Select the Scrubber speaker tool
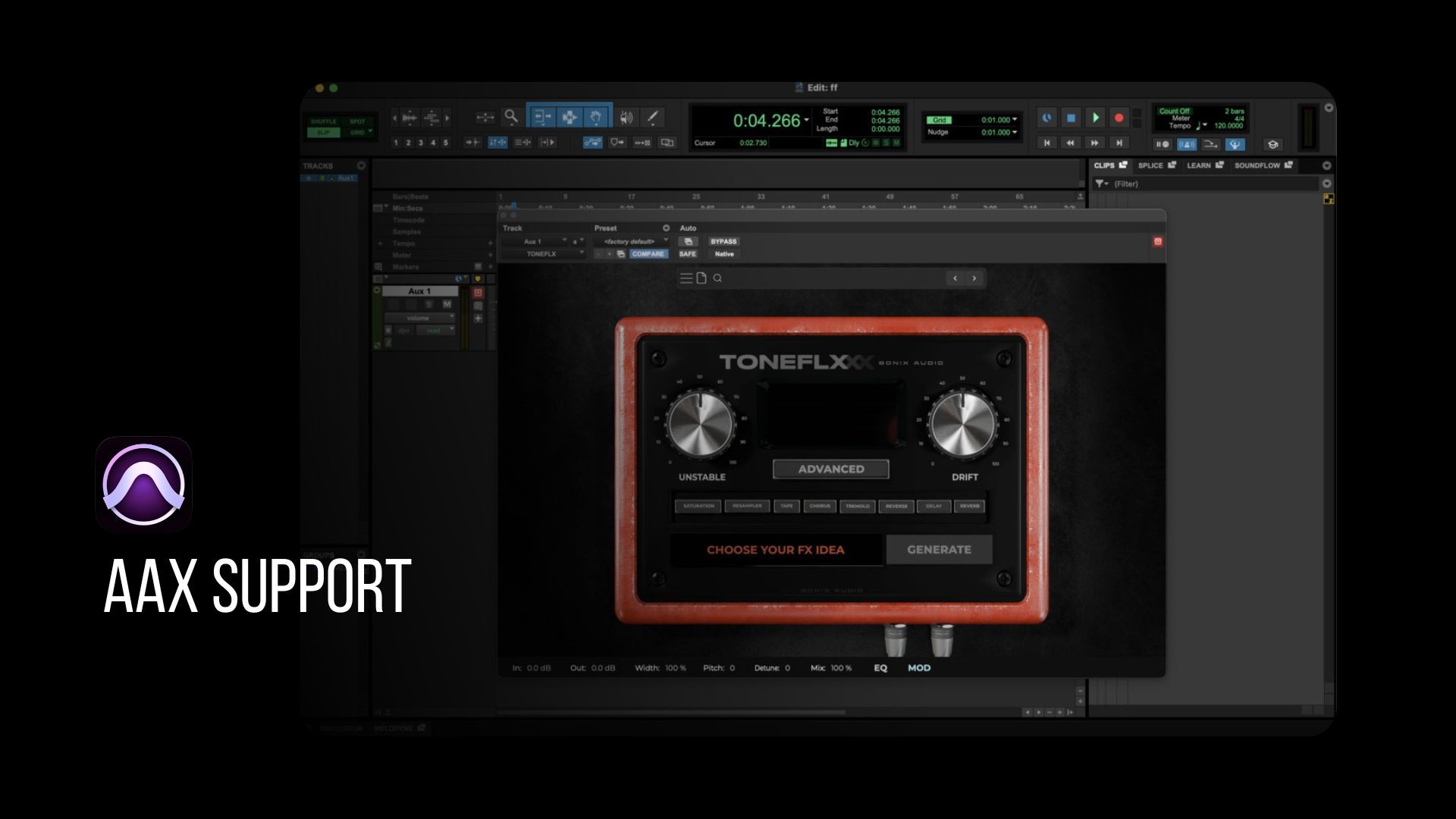Image resolution: width=1456 pixels, height=819 pixels. 626,117
